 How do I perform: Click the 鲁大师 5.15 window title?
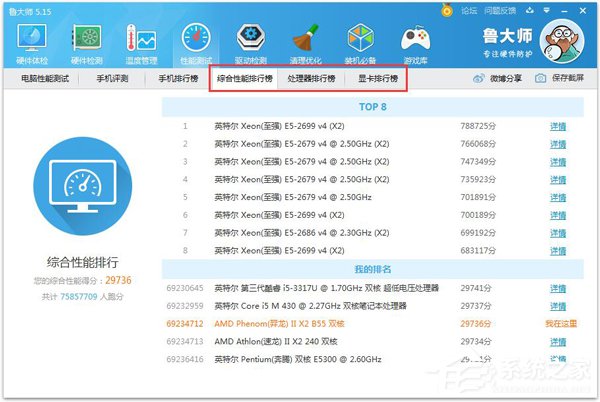click(30, 12)
